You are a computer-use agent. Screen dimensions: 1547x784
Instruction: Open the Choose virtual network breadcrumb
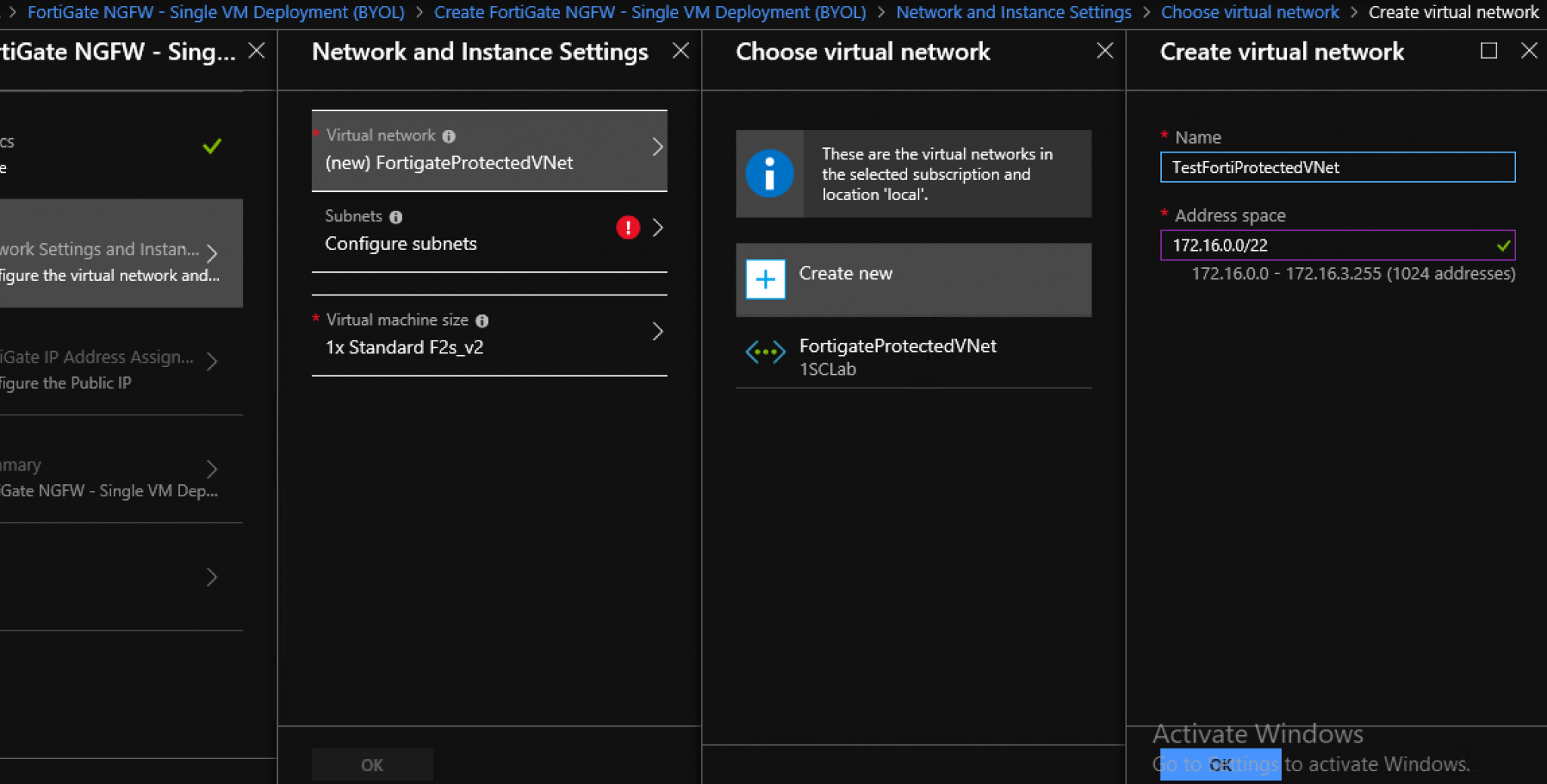point(1250,12)
